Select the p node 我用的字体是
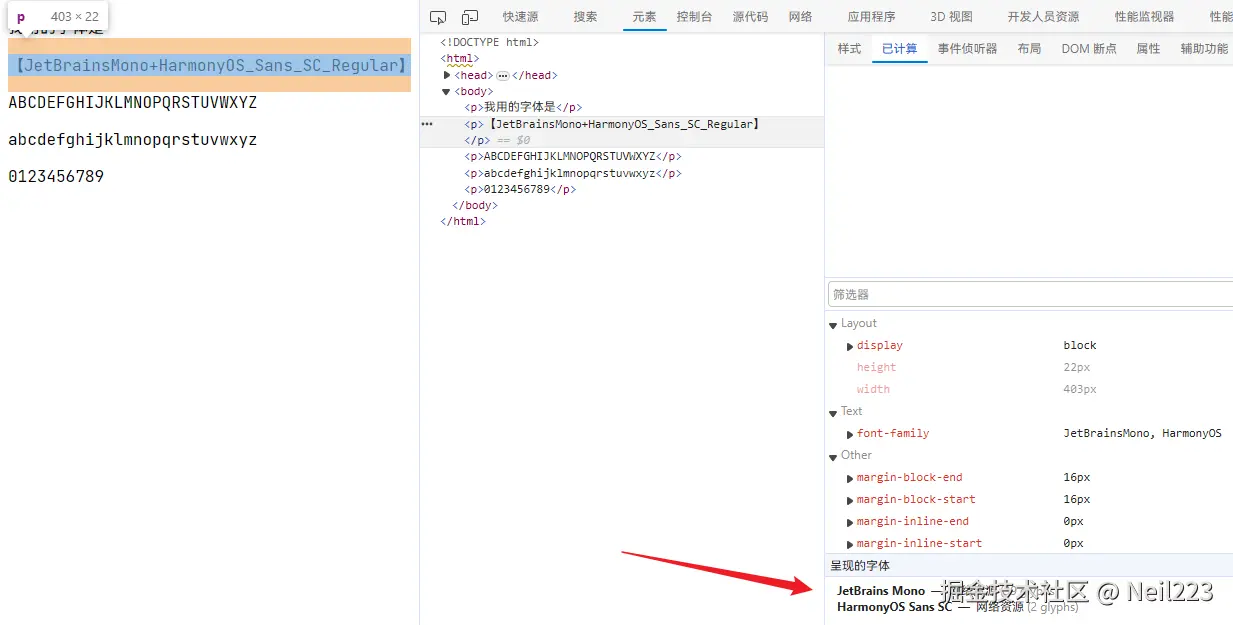 tap(523, 107)
